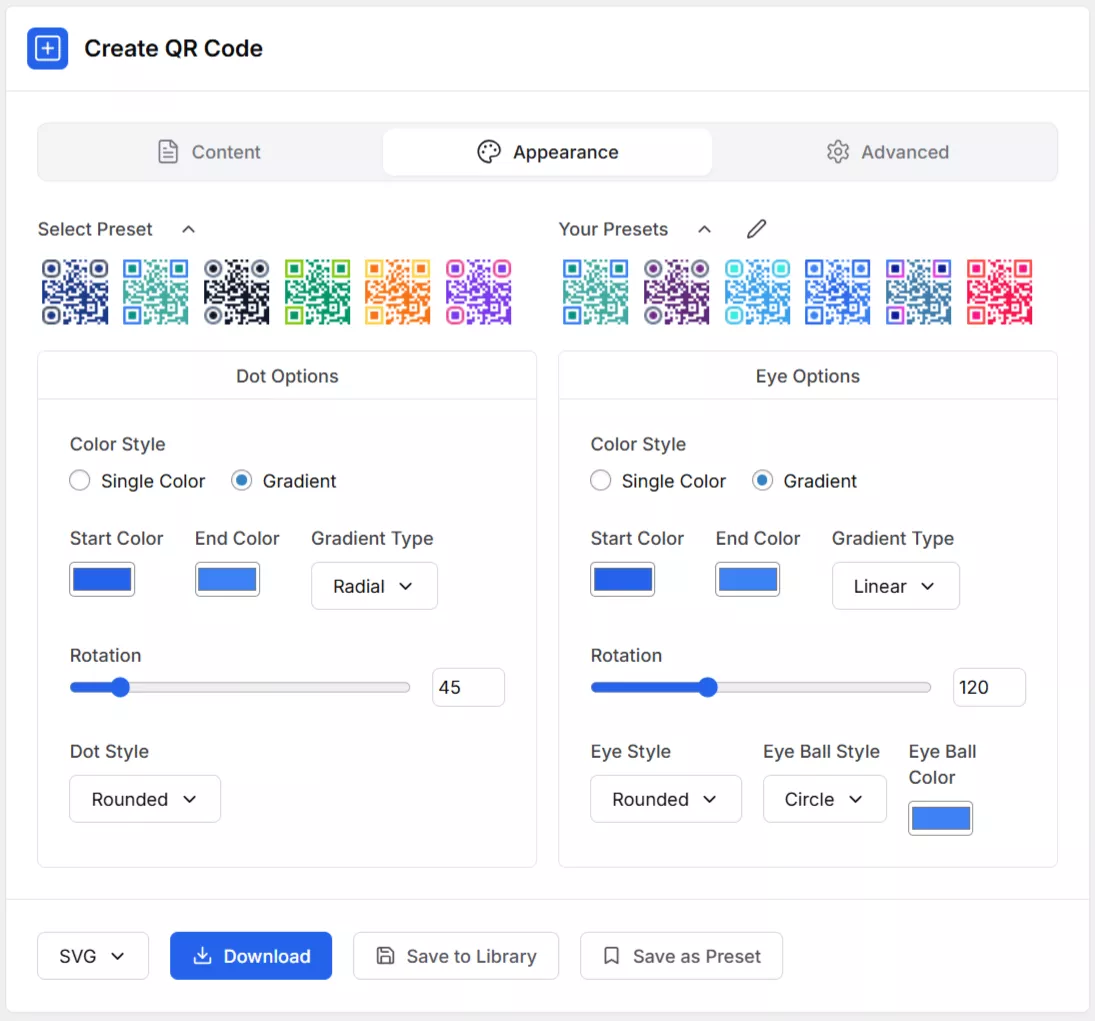Apply the purple preset in Select Preset
This screenshot has width=1095, height=1021.
(478, 292)
